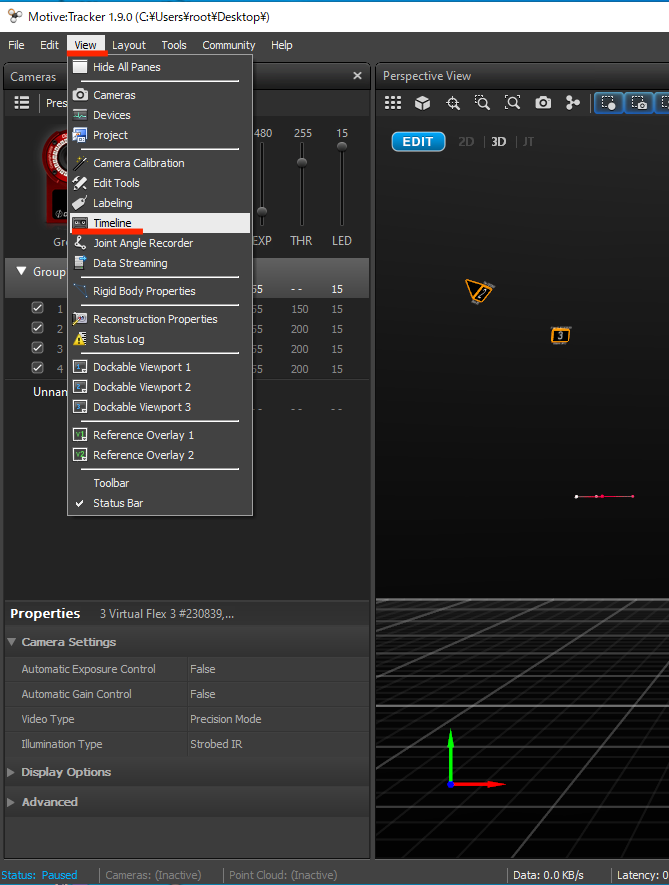Image resolution: width=669 pixels, height=885 pixels.
Task: Click the zoom-to-selection magnifier icon
Action: (482, 103)
